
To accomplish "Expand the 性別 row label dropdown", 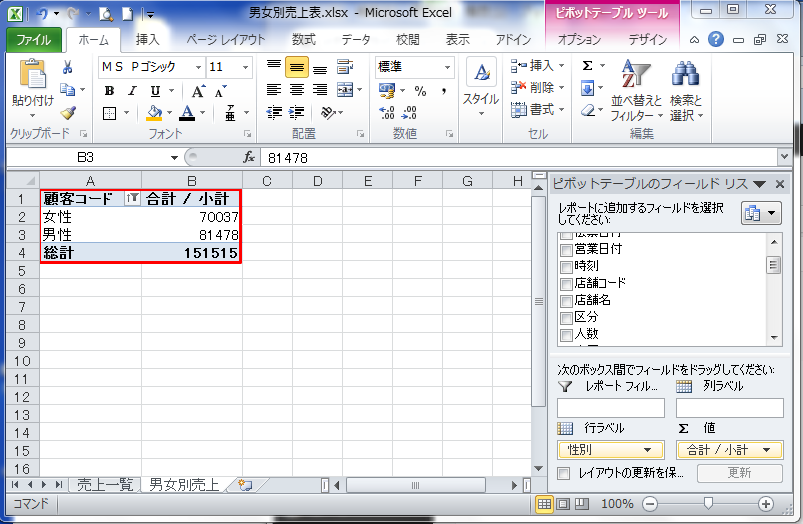I will tap(647, 450).
